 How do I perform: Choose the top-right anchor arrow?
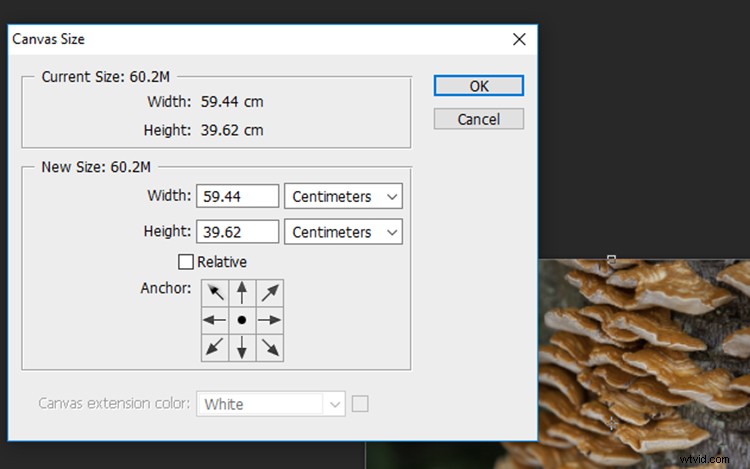pyautogui.click(x=270, y=293)
